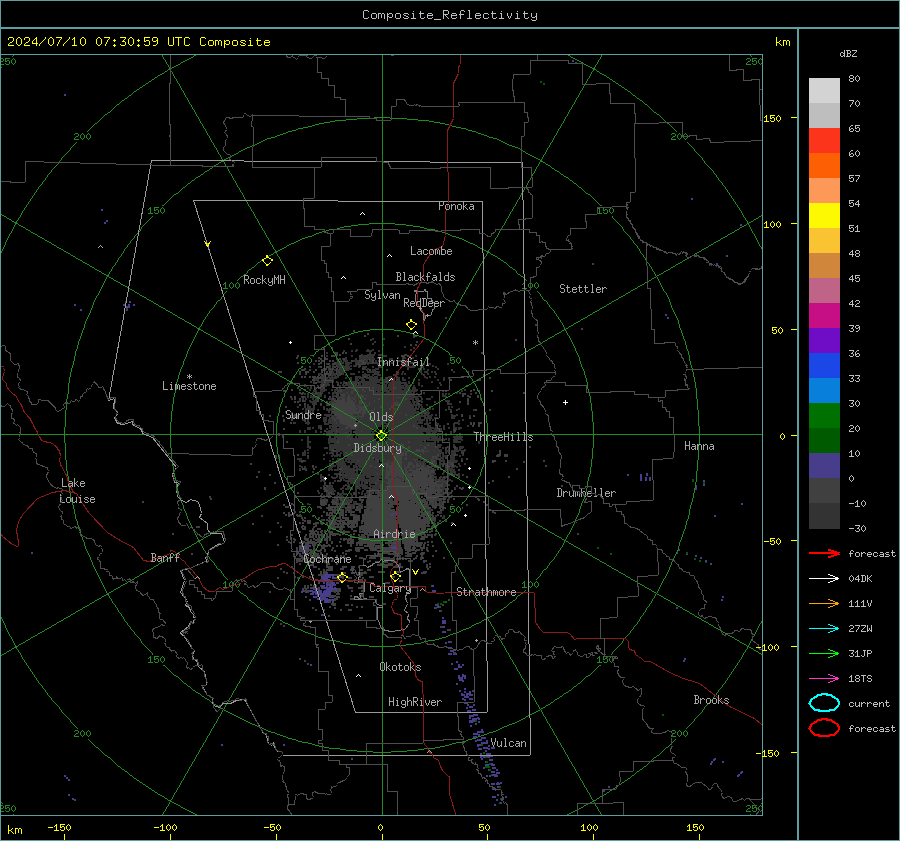Image resolution: width=900 pixels, height=841 pixels.
Task: Click the orange 57-60 dBZ swatch
Action: pos(824,165)
